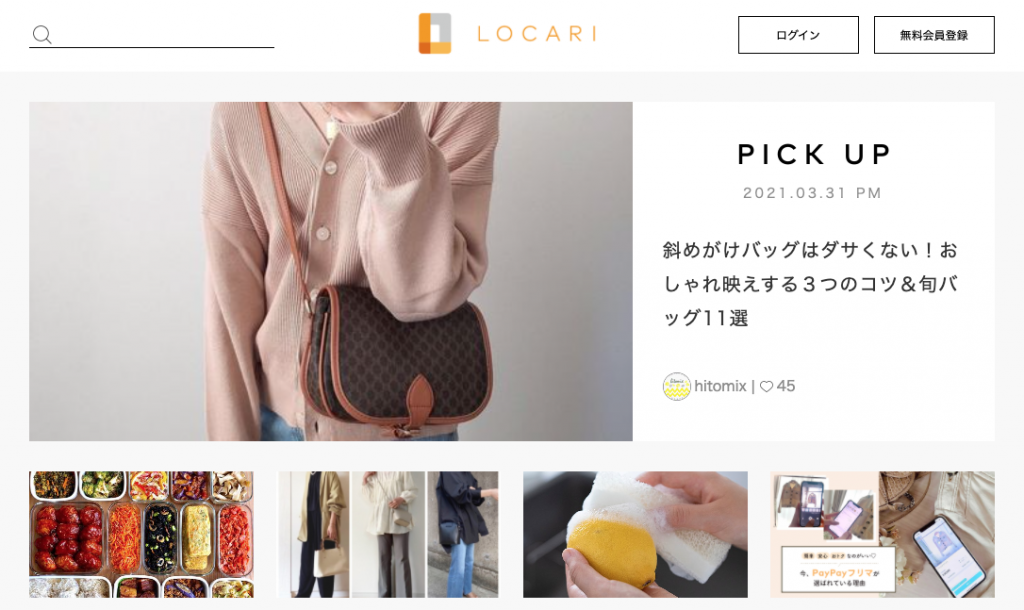Image resolution: width=1024 pixels, height=610 pixels.
Task: Click the white PICK UP info panel
Action: [x=814, y=271]
